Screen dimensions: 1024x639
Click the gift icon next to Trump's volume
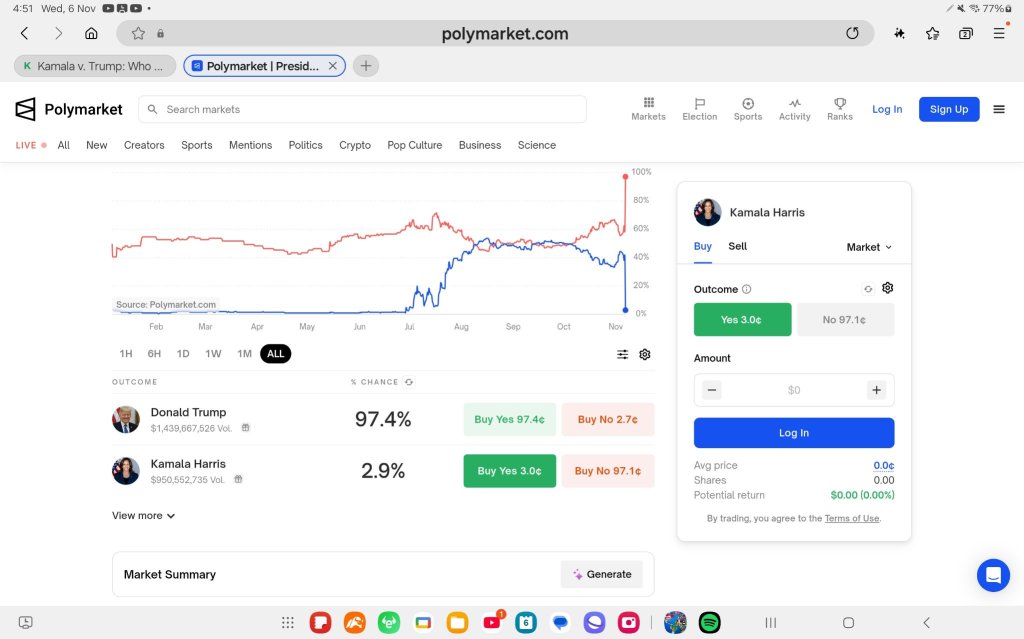click(x=246, y=428)
